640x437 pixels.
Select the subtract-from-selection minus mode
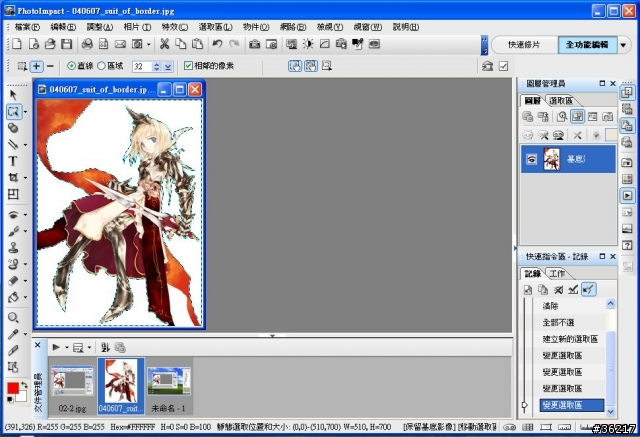pos(50,66)
